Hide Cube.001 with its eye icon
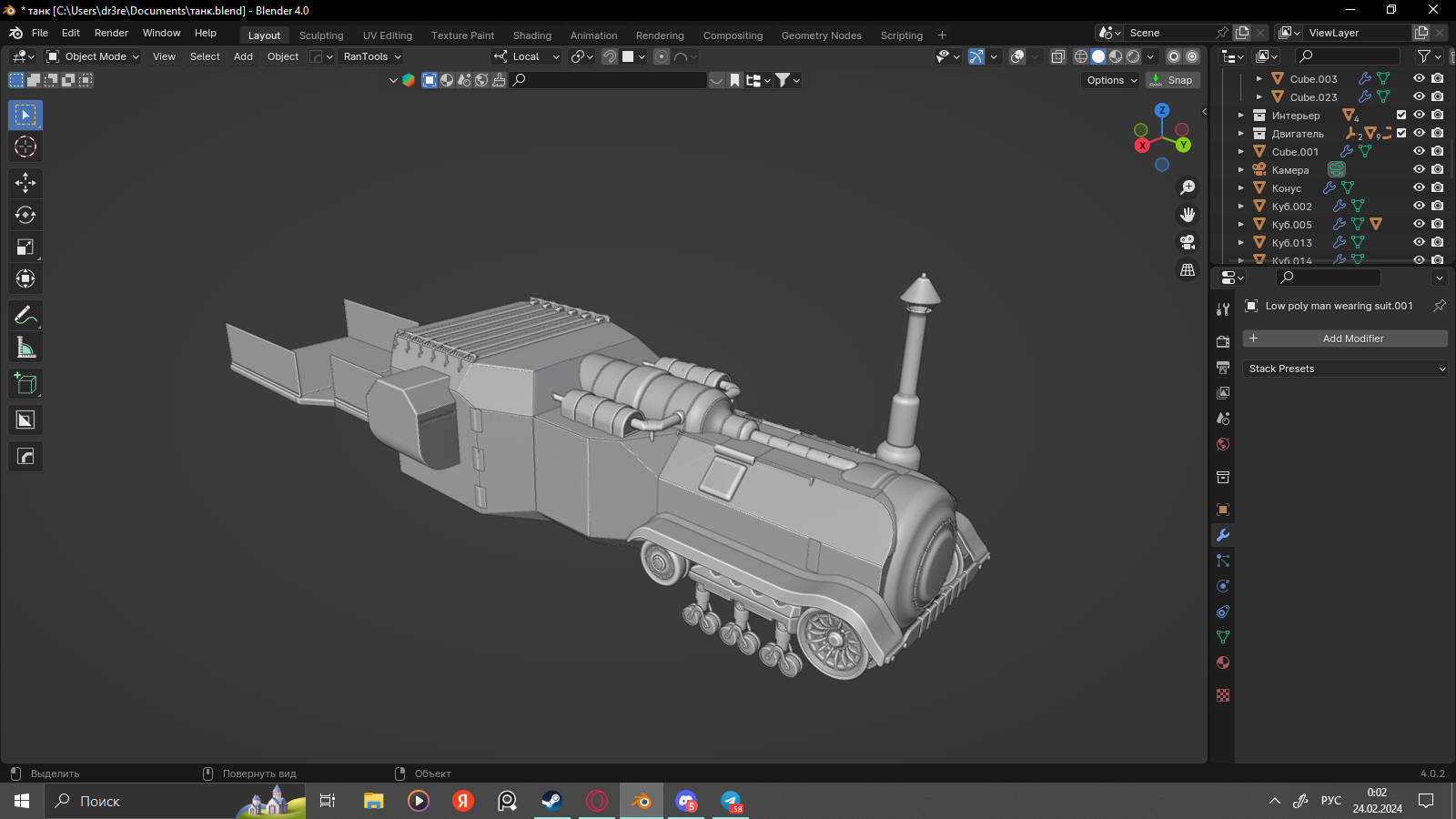The width and height of the screenshot is (1456, 819). pyautogui.click(x=1419, y=151)
